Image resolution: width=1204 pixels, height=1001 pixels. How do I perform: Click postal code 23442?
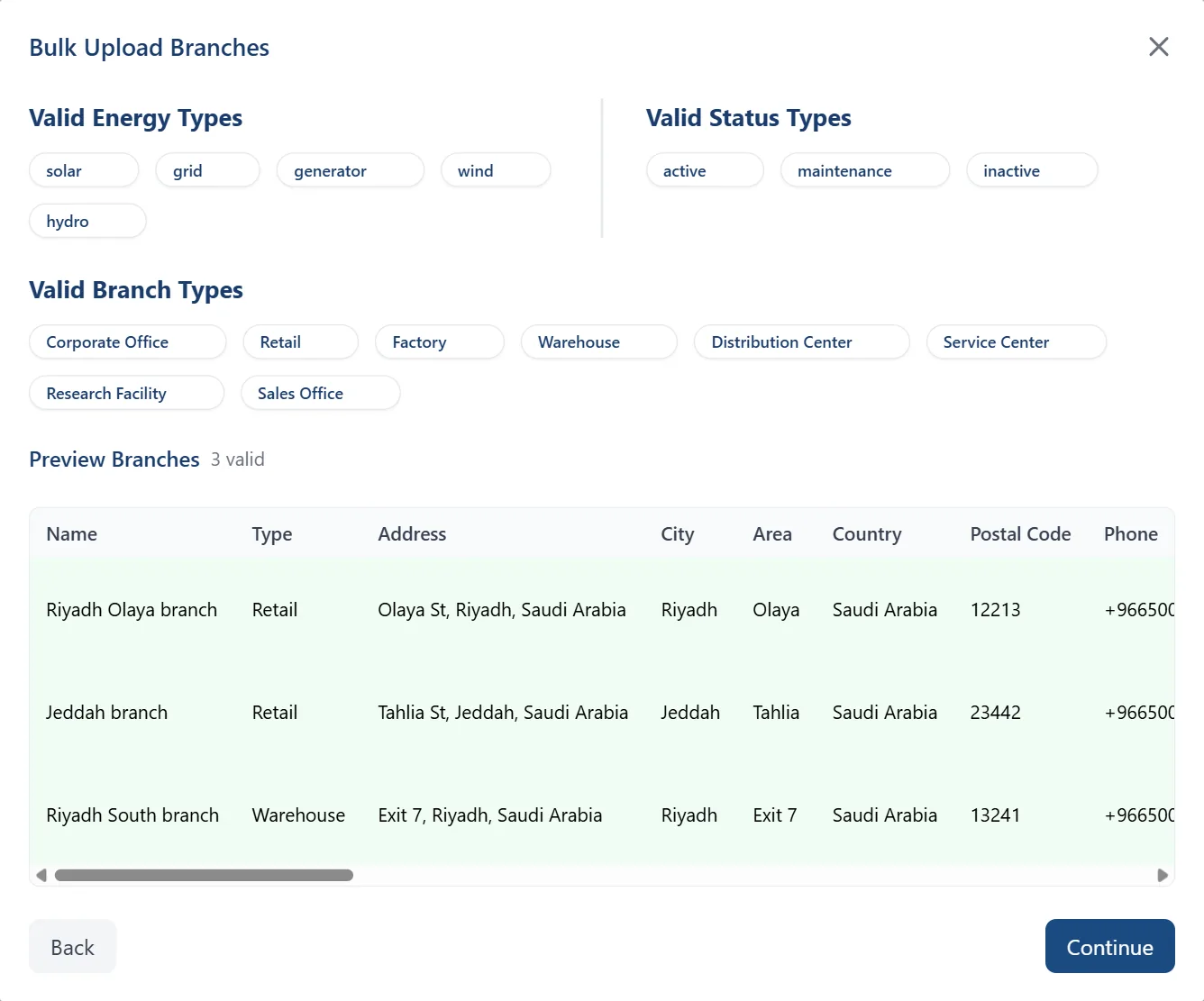[995, 712]
